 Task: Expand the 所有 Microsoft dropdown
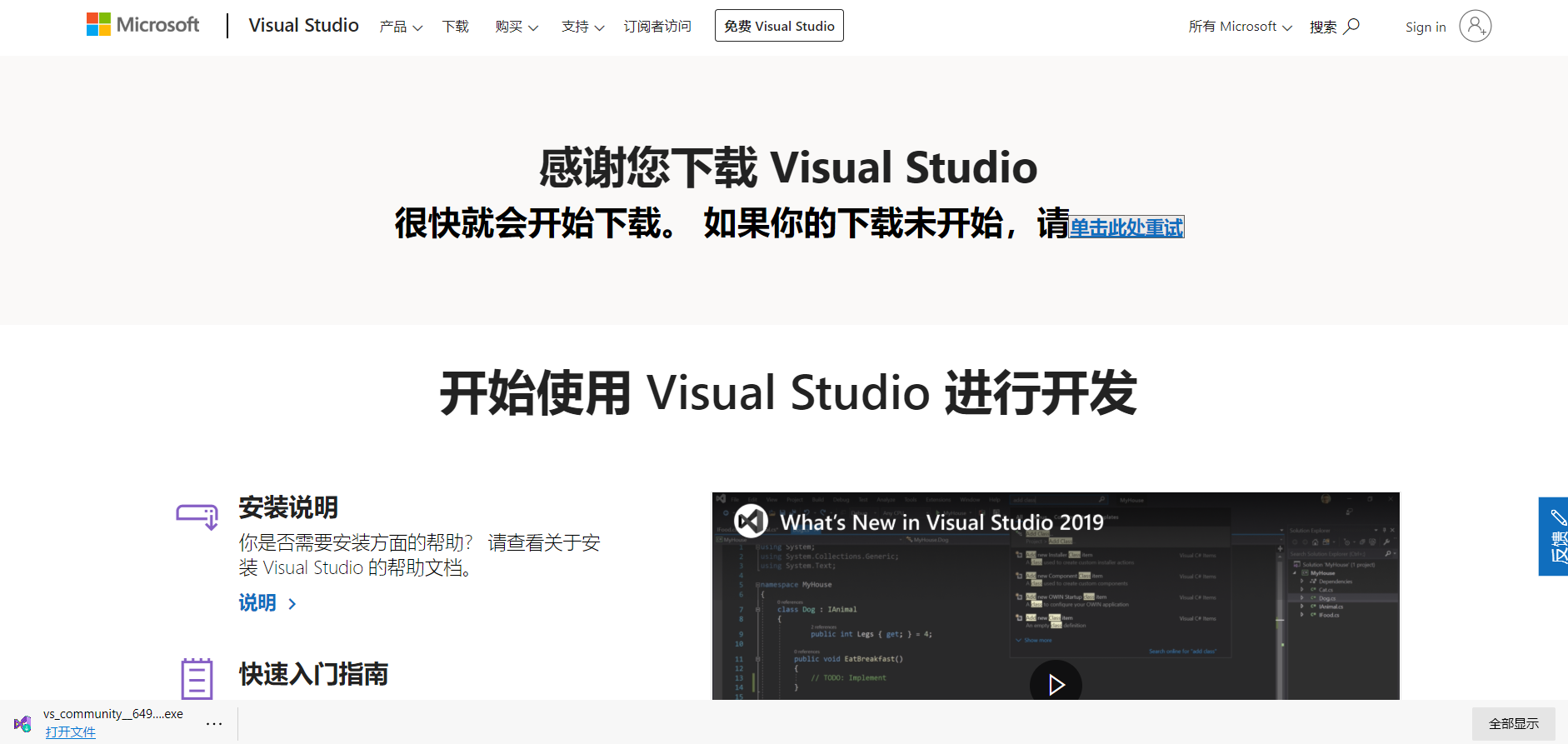1240,27
